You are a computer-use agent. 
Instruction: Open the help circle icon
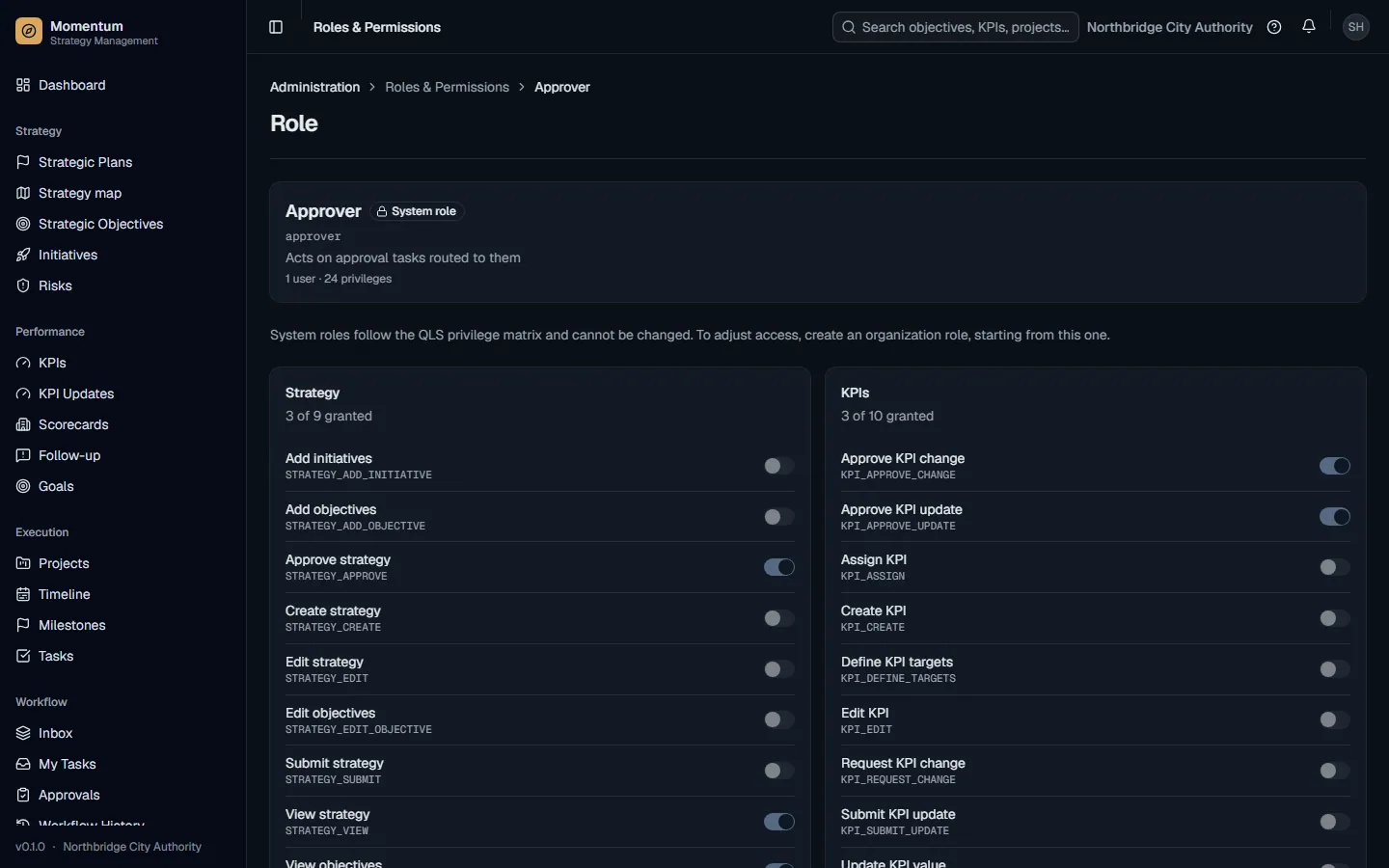pyautogui.click(x=1274, y=27)
